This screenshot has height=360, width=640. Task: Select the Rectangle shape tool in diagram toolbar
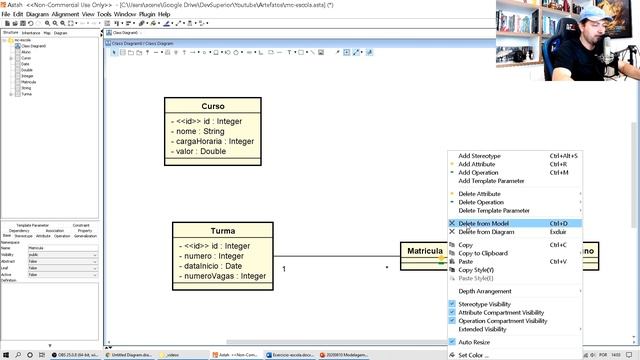tap(301, 52)
